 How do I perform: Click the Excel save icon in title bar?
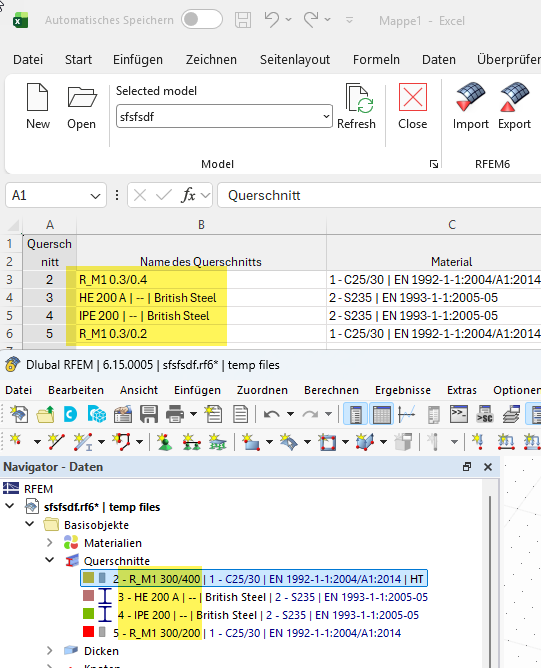tap(243, 20)
